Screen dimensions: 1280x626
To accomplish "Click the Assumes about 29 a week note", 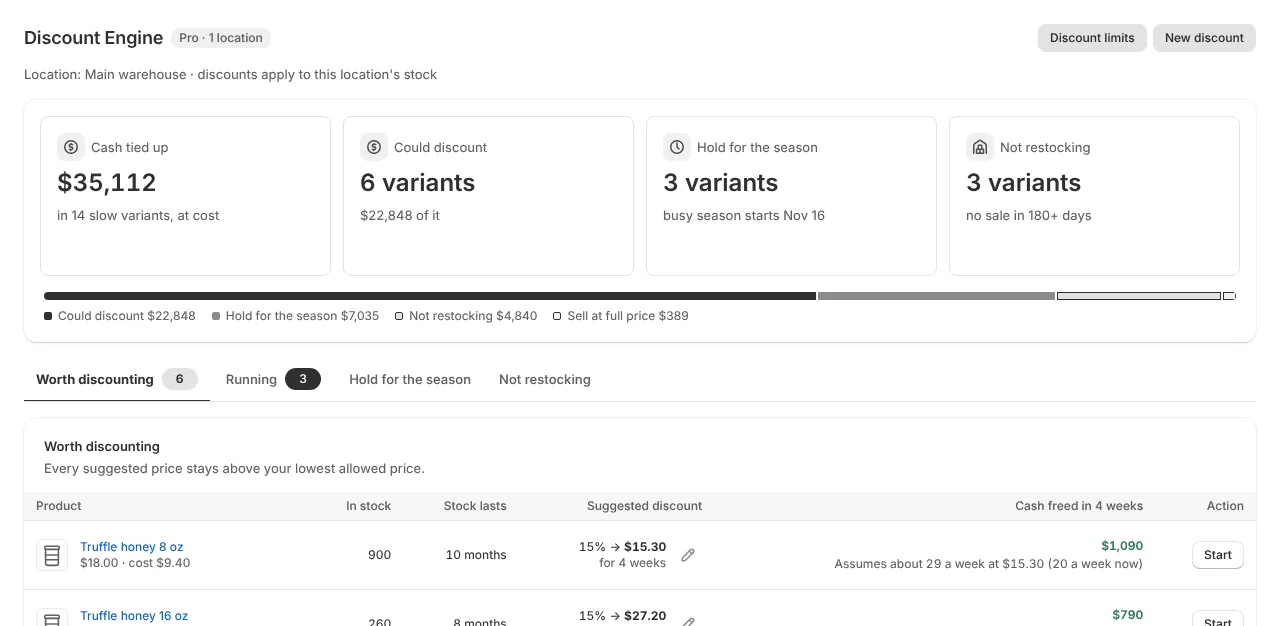I will [989, 564].
